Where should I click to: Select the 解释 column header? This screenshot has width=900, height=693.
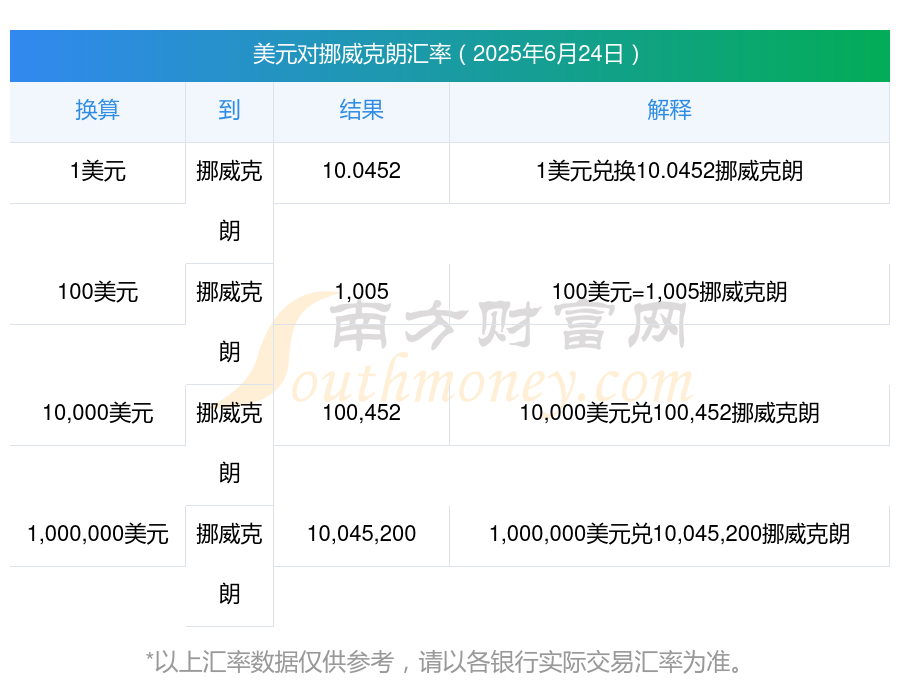click(x=669, y=110)
